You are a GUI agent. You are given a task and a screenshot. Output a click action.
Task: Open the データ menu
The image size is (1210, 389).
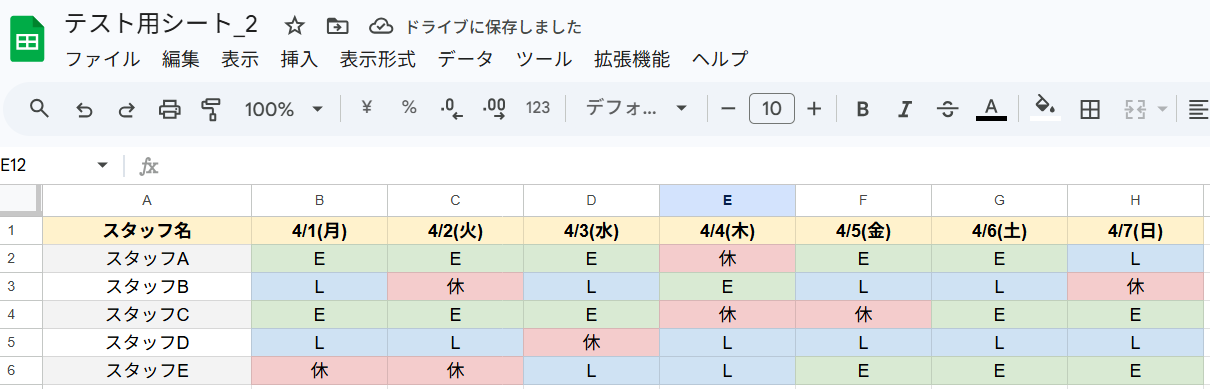465,59
